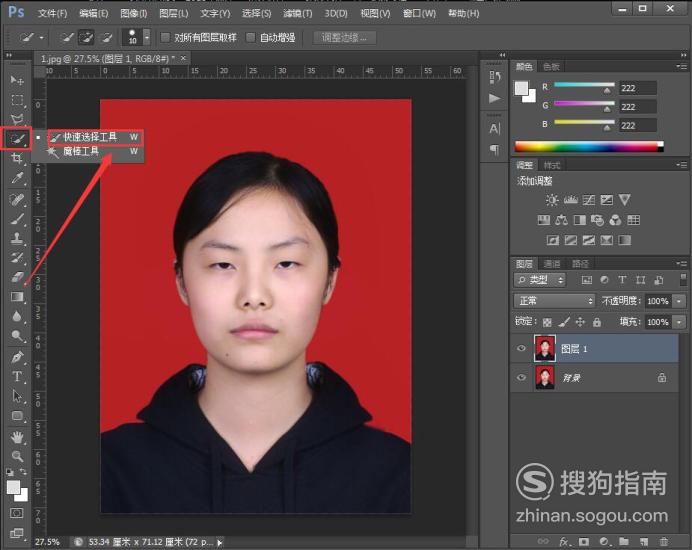The height and width of the screenshot is (550, 692).
Task: Add Curves adjustment layer
Action: point(589,200)
